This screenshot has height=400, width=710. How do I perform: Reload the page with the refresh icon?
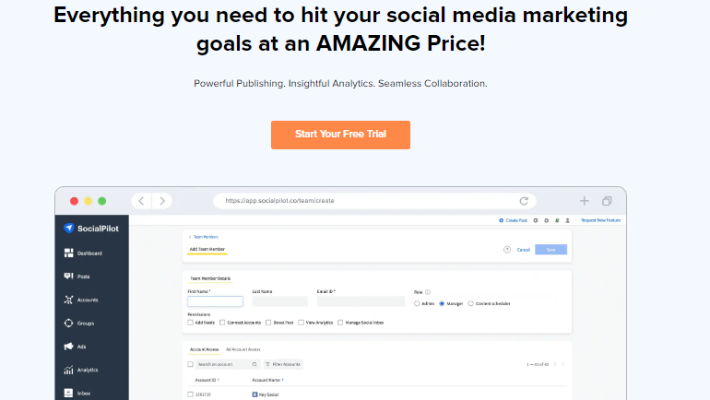click(x=524, y=201)
